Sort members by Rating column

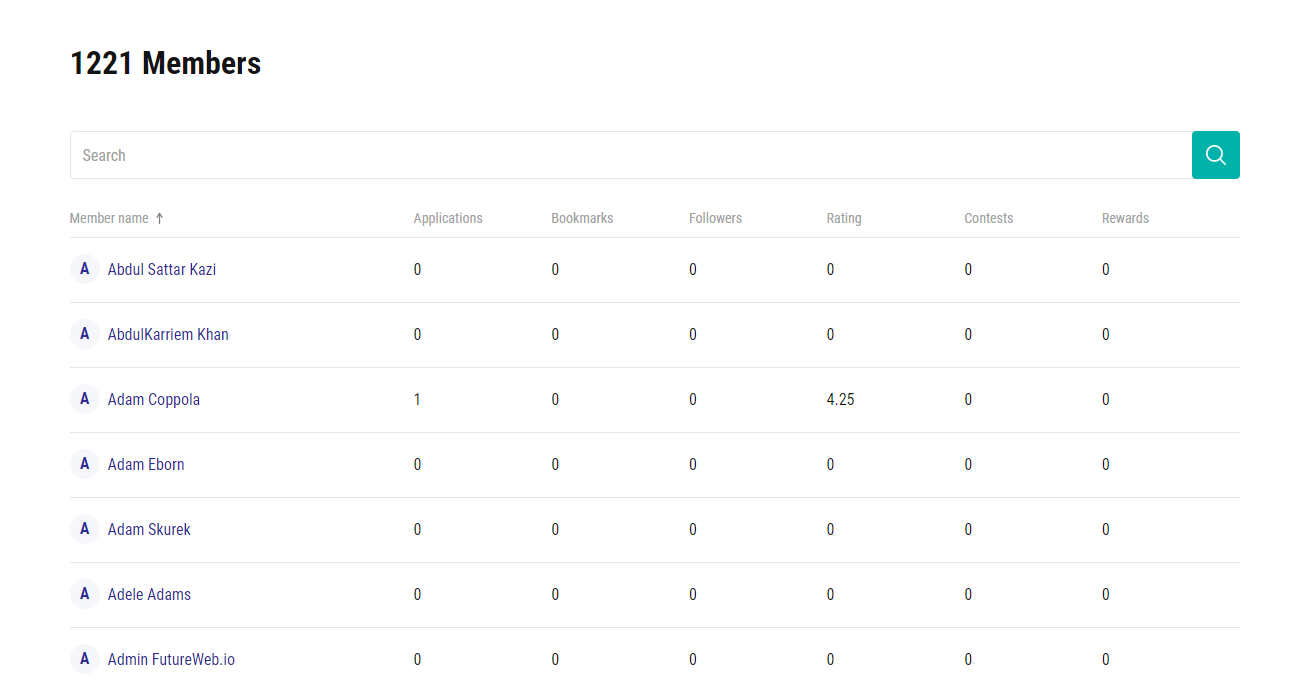pos(843,218)
